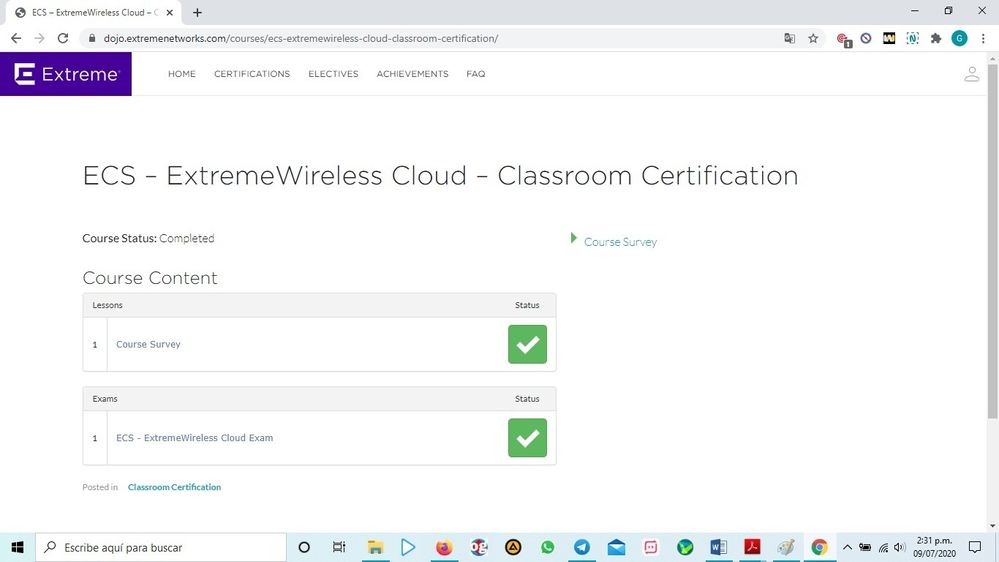Close the ECS ExtremeWireless Cloud tab
Screen dimensions: 999x562
[x=169, y=13]
